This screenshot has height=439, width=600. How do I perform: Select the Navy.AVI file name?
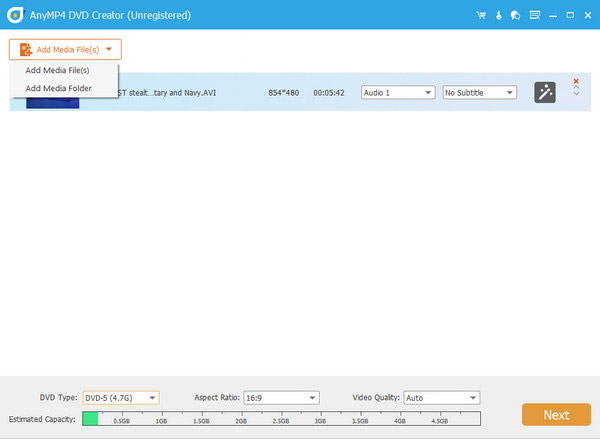click(x=166, y=93)
